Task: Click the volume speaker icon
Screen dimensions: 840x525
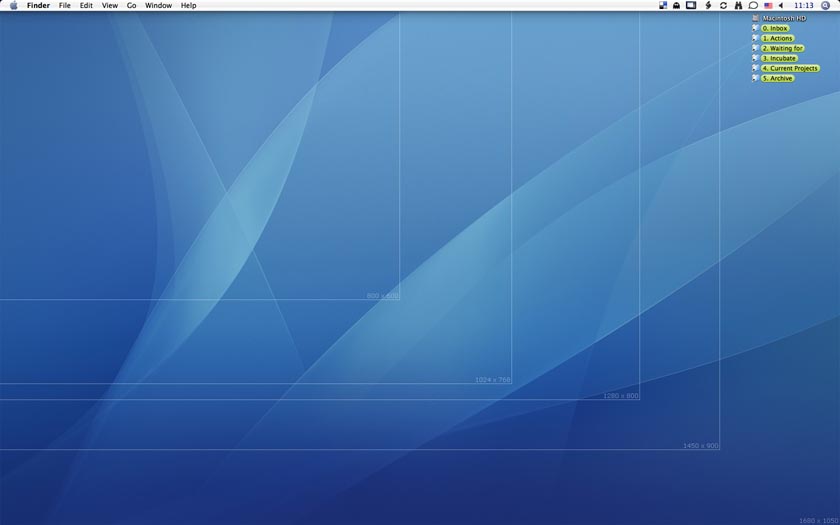Action: [781, 6]
